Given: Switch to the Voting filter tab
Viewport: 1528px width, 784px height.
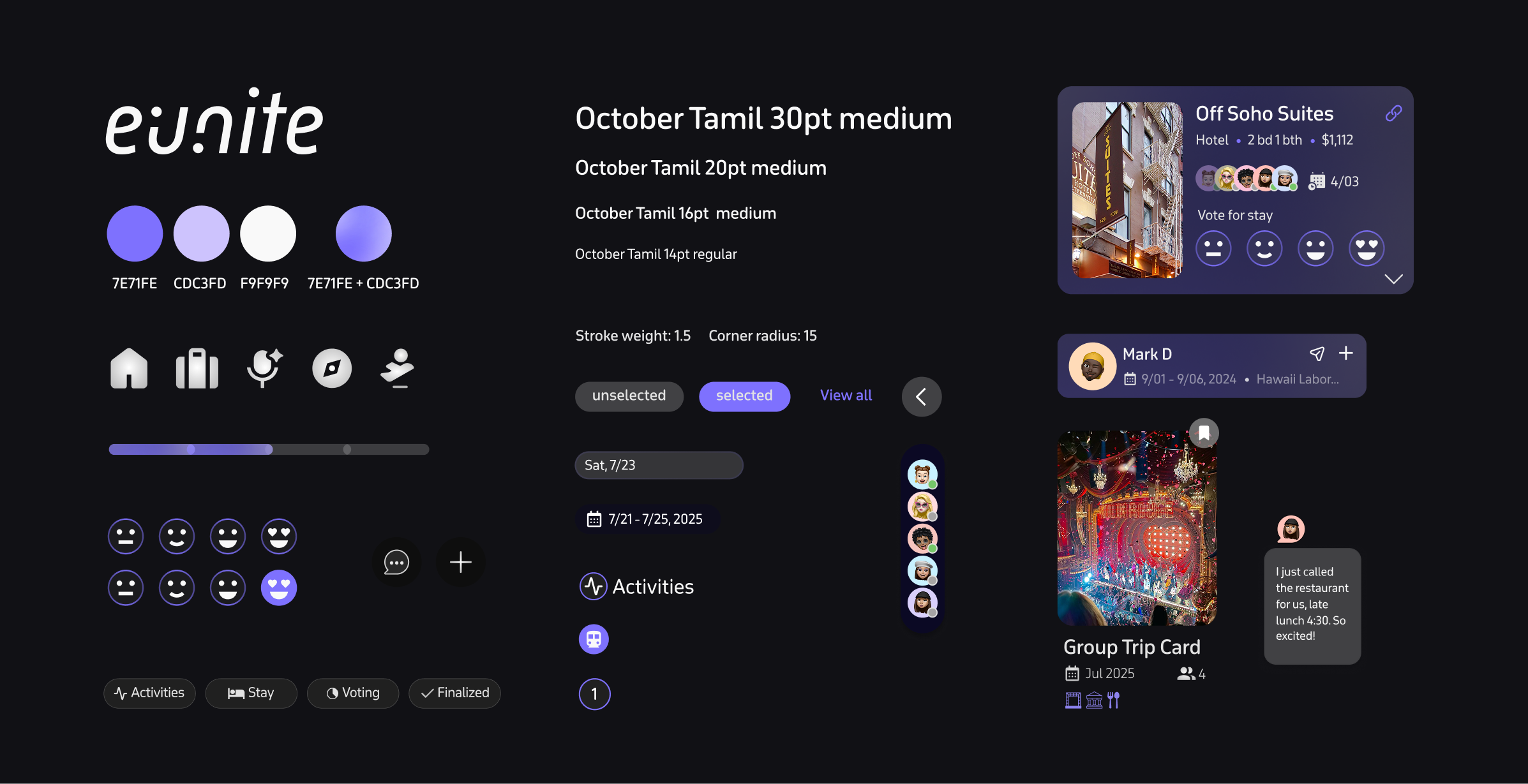Looking at the screenshot, I should click(x=353, y=693).
